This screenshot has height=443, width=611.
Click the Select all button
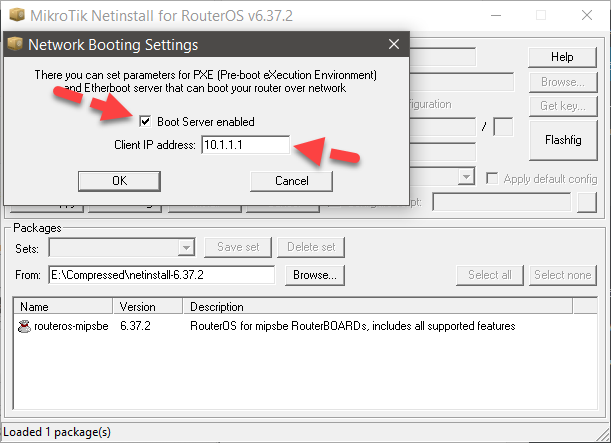490,275
